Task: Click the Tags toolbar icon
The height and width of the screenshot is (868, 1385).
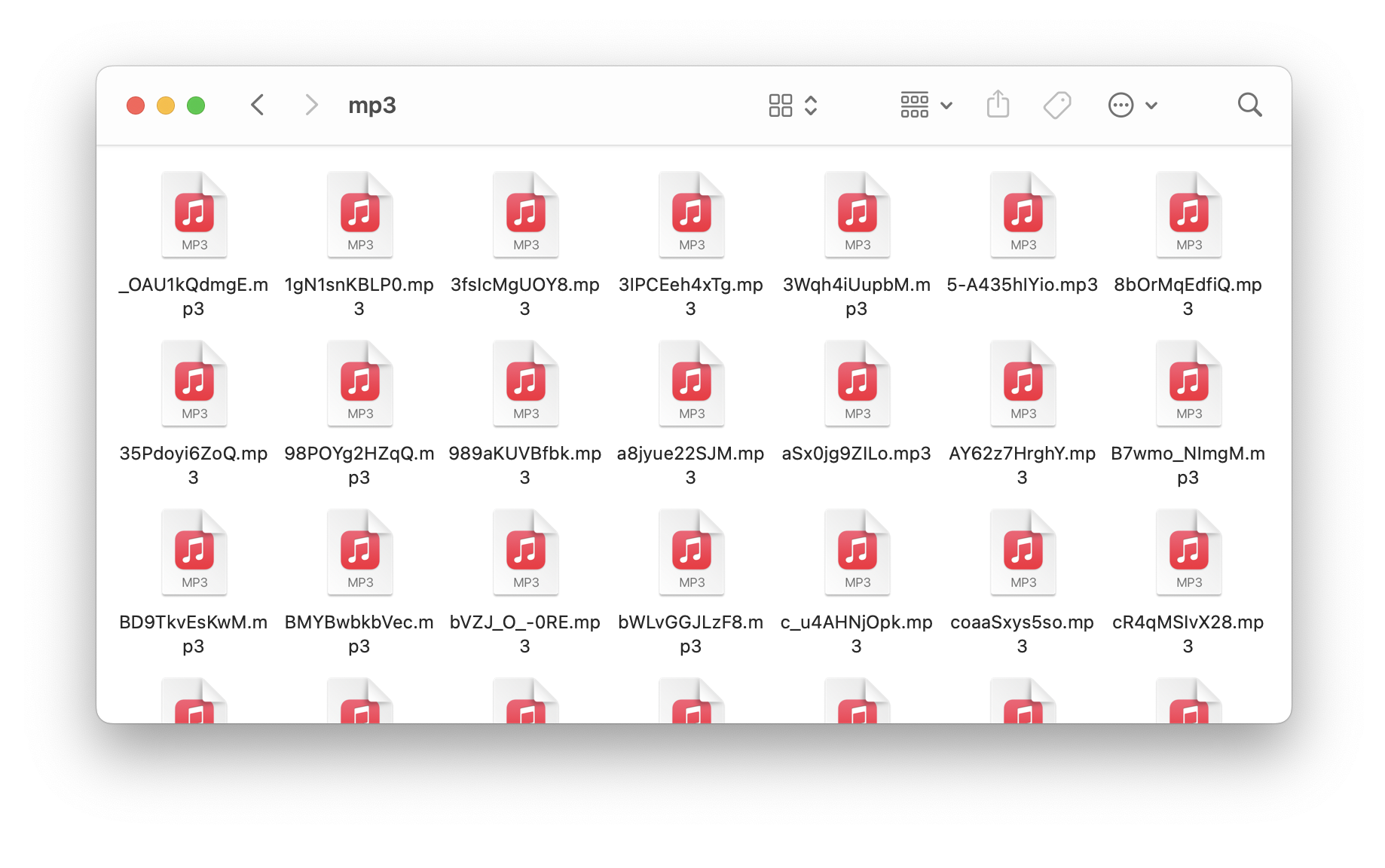Action: tap(1057, 105)
